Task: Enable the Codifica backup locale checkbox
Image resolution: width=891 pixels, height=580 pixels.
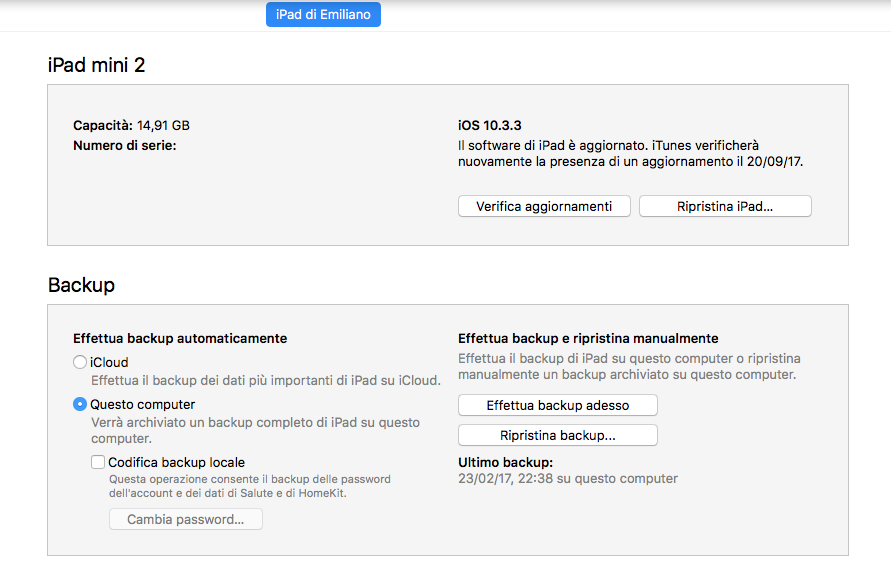Action: (98, 462)
